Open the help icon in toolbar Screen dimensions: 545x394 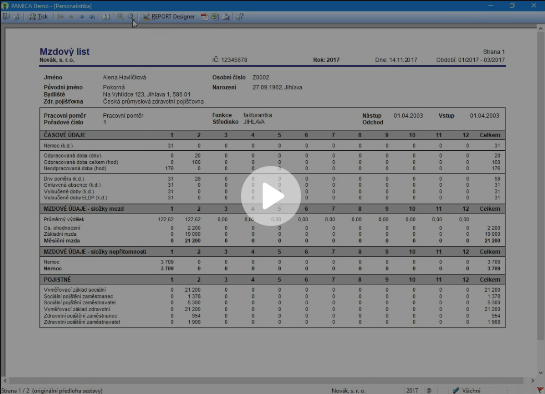[240, 17]
